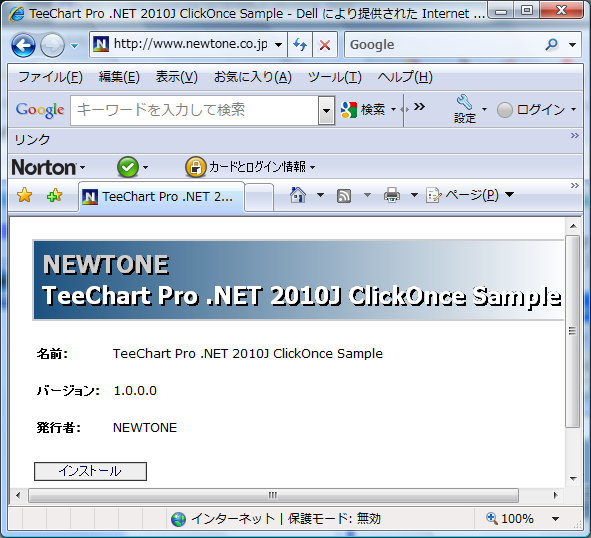This screenshot has width=591, height=538.
Task: Open カードとログイン情報 menu
Action: click(262, 167)
